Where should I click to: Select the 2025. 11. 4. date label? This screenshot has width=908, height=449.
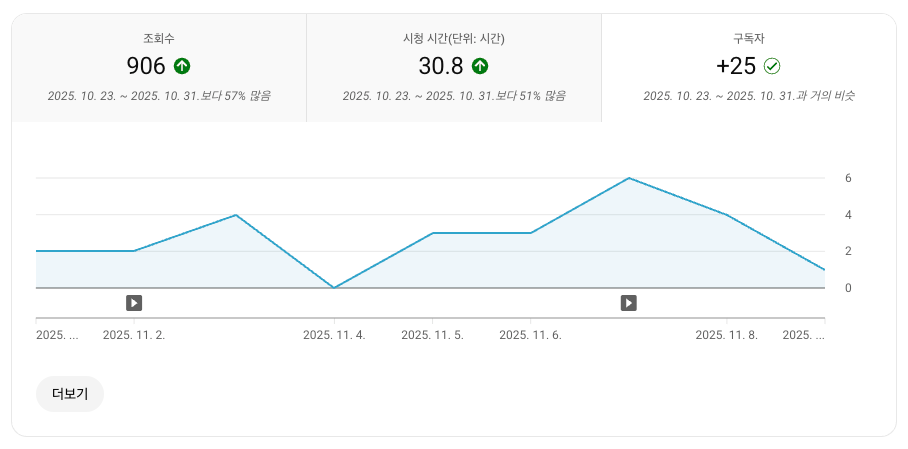(x=334, y=335)
